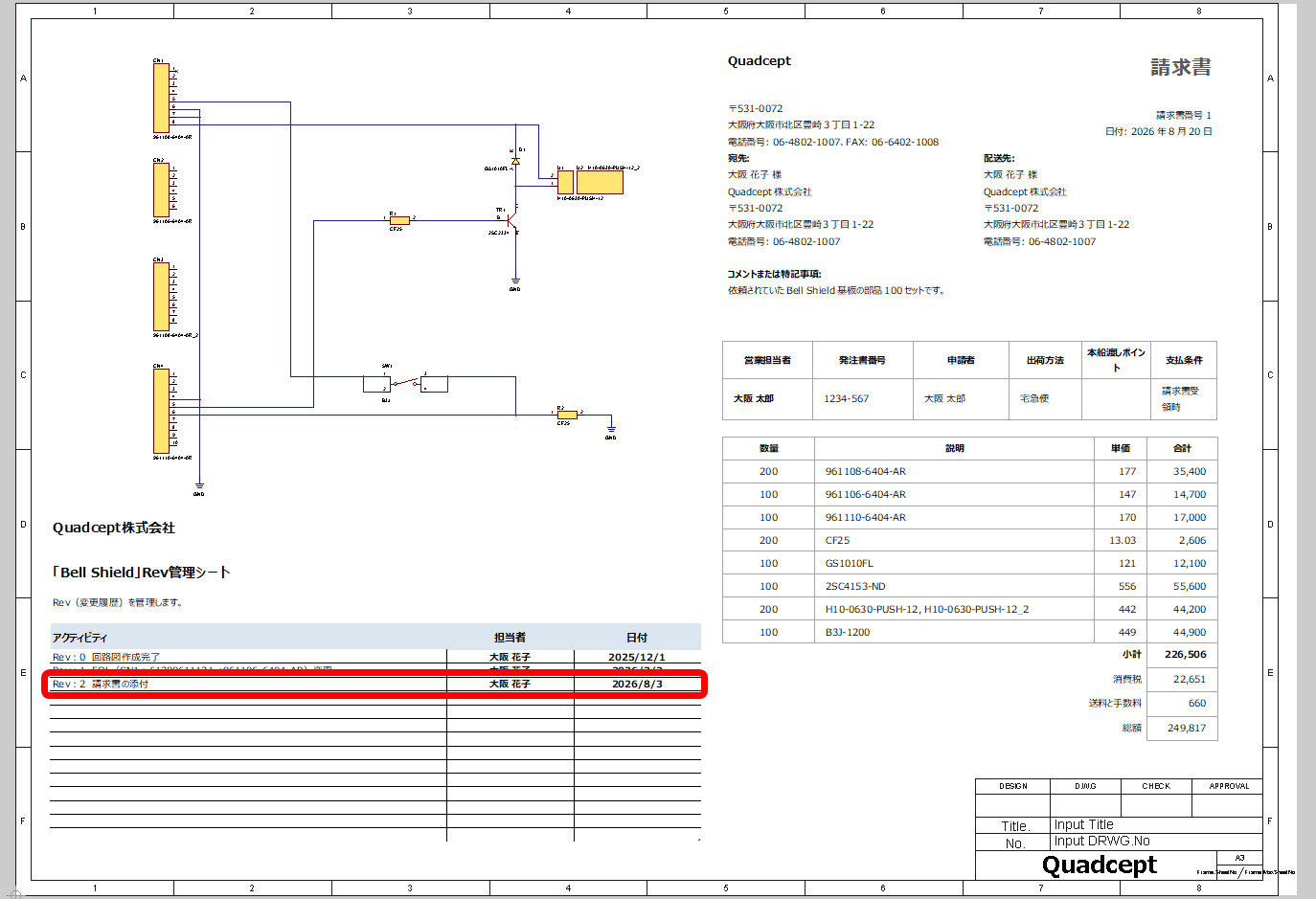The height and width of the screenshot is (899, 1316).
Task: Click the R1 resistor symbol
Action: [399, 220]
